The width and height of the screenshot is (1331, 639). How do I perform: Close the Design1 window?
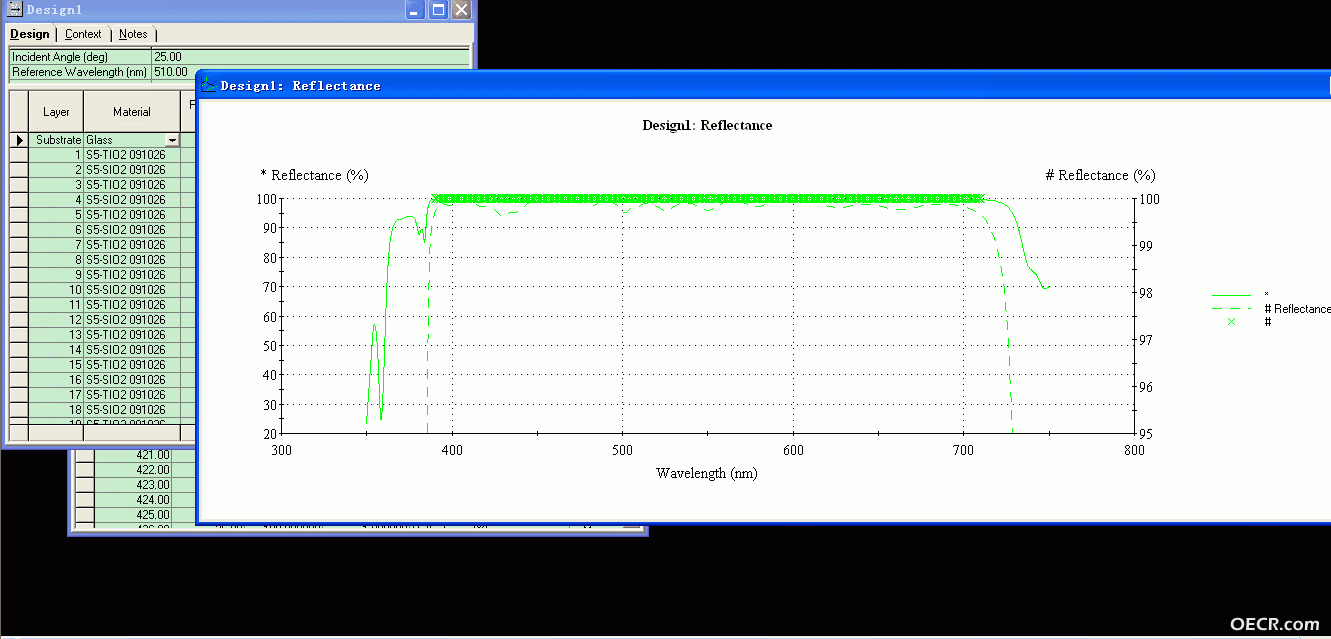(461, 10)
